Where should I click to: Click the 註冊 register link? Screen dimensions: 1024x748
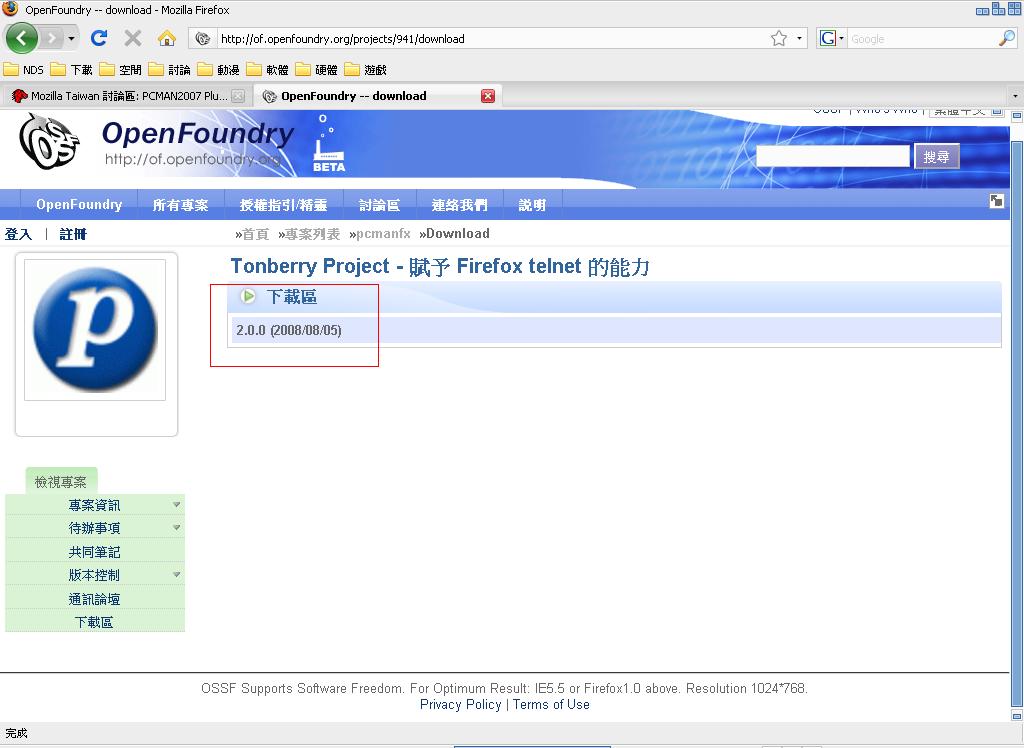coord(72,234)
